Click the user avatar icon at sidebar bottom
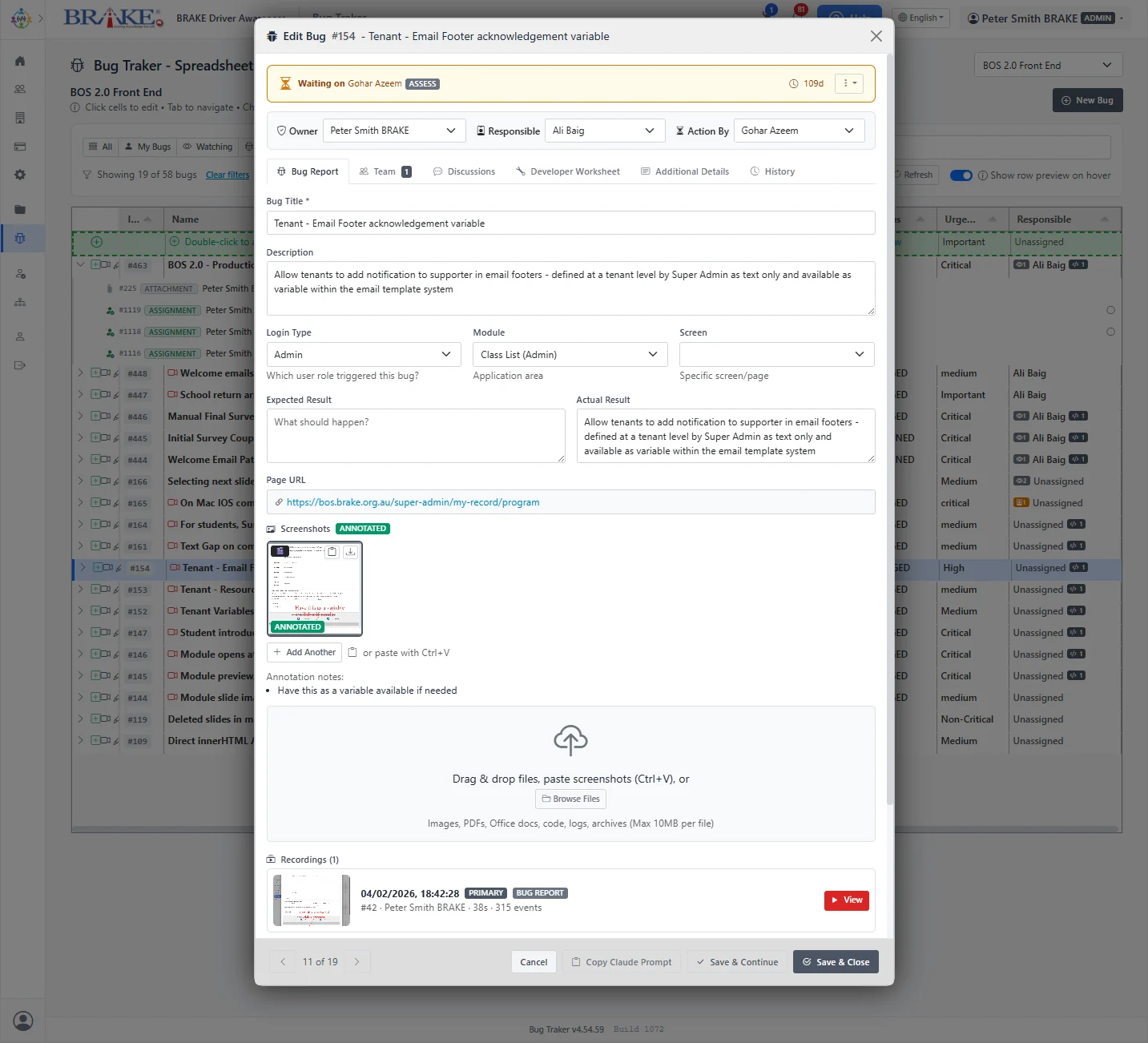The width and height of the screenshot is (1148, 1043). [23, 1021]
